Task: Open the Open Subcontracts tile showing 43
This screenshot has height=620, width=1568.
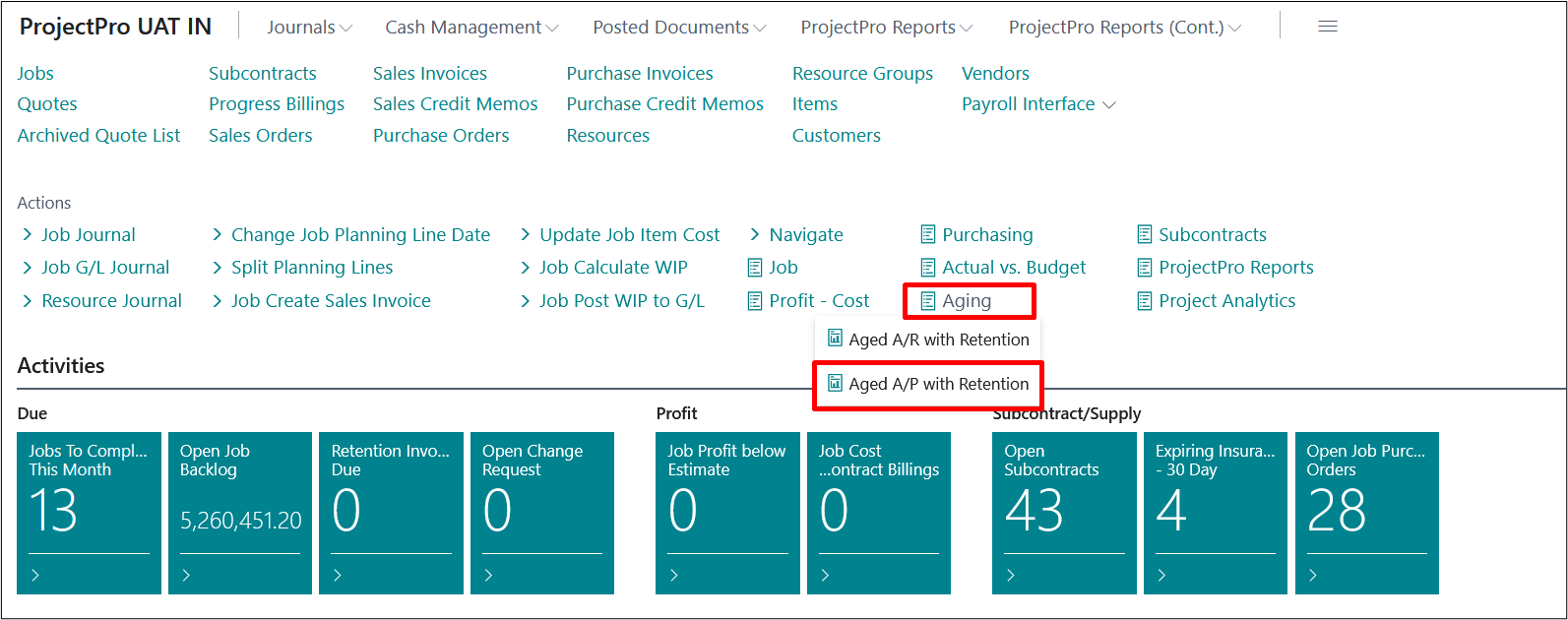Action: click(1064, 513)
